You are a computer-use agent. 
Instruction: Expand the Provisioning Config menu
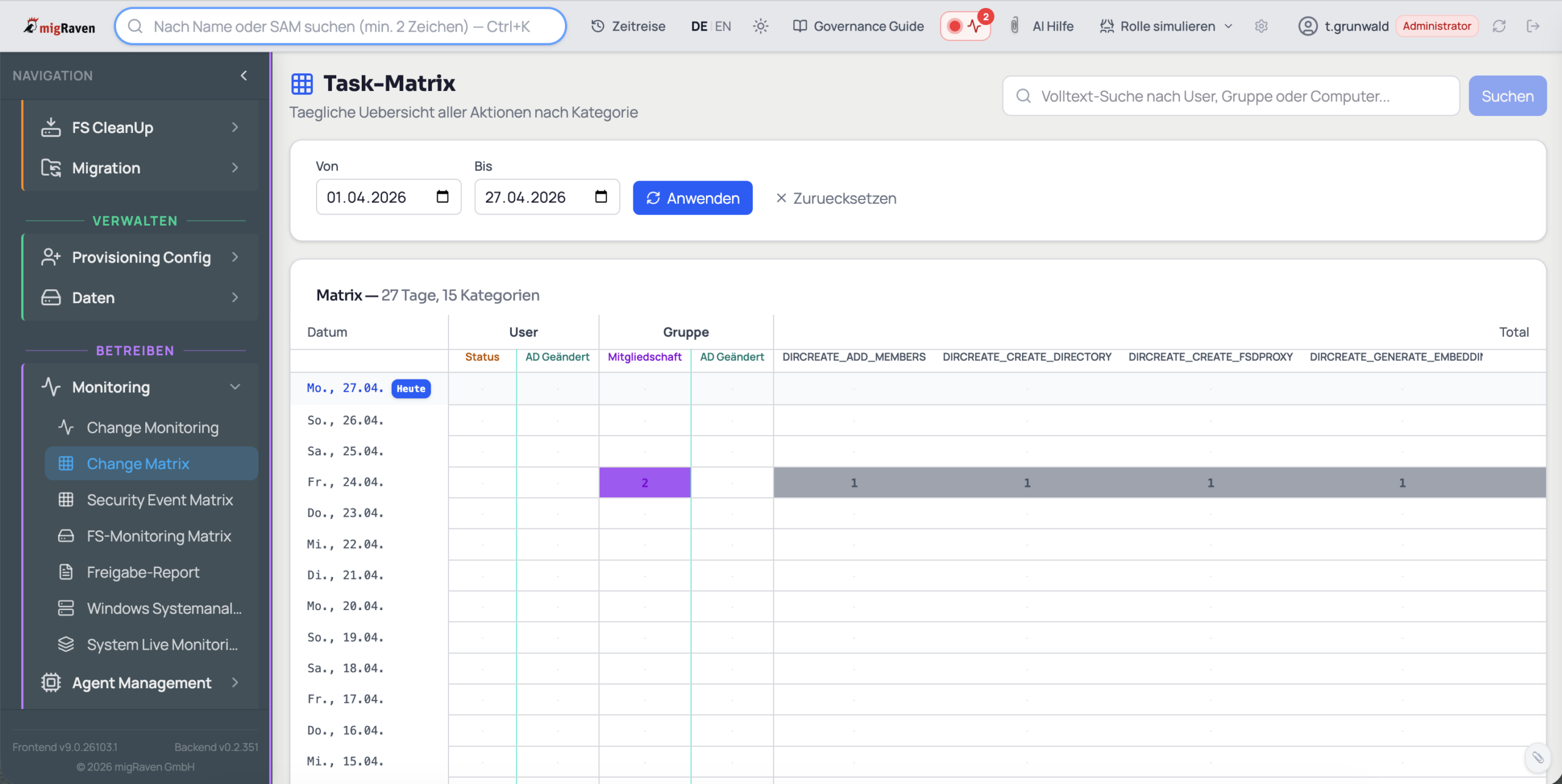point(140,257)
